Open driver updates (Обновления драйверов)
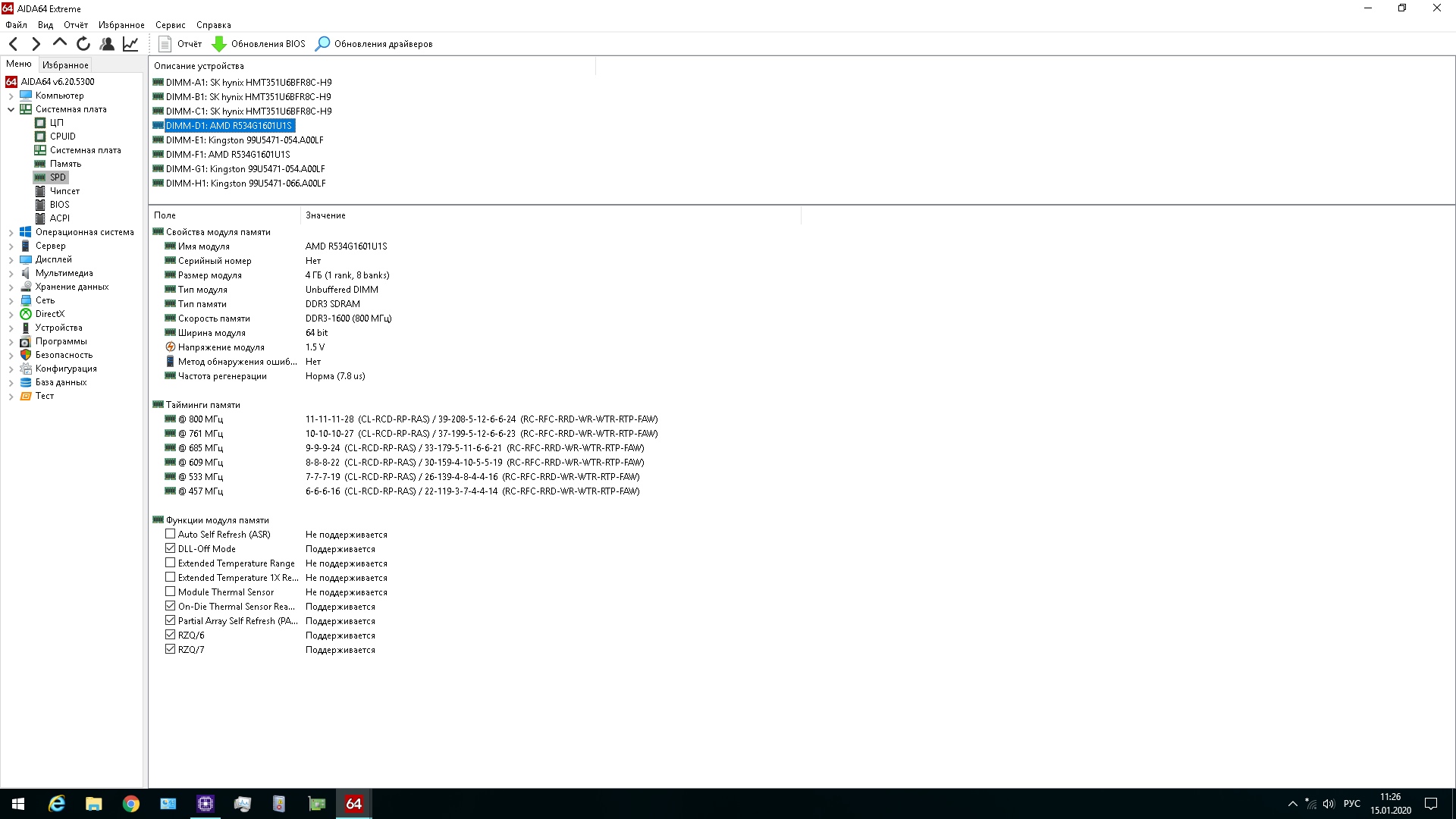Image resolution: width=1456 pixels, height=819 pixels. coord(374,44)
